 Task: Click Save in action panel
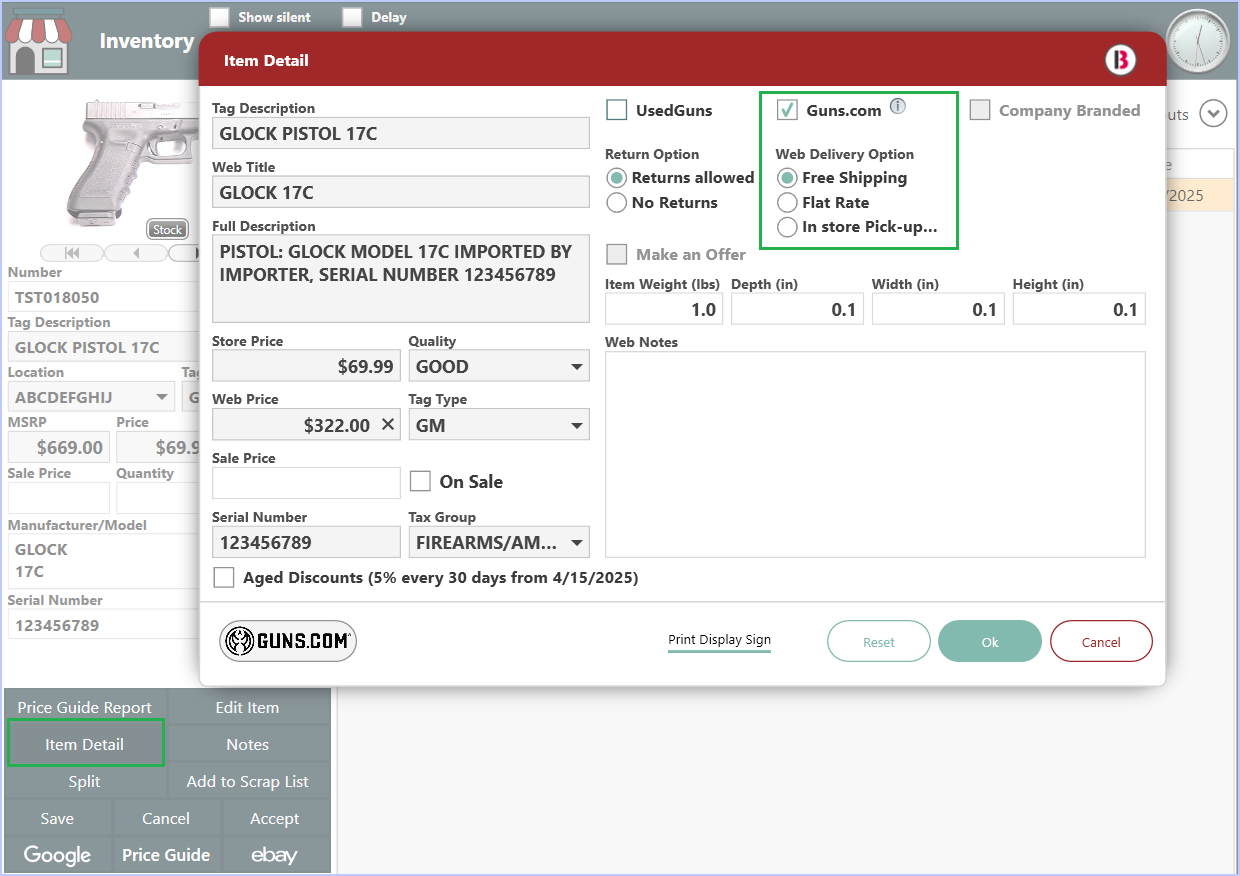coord(57,818)
